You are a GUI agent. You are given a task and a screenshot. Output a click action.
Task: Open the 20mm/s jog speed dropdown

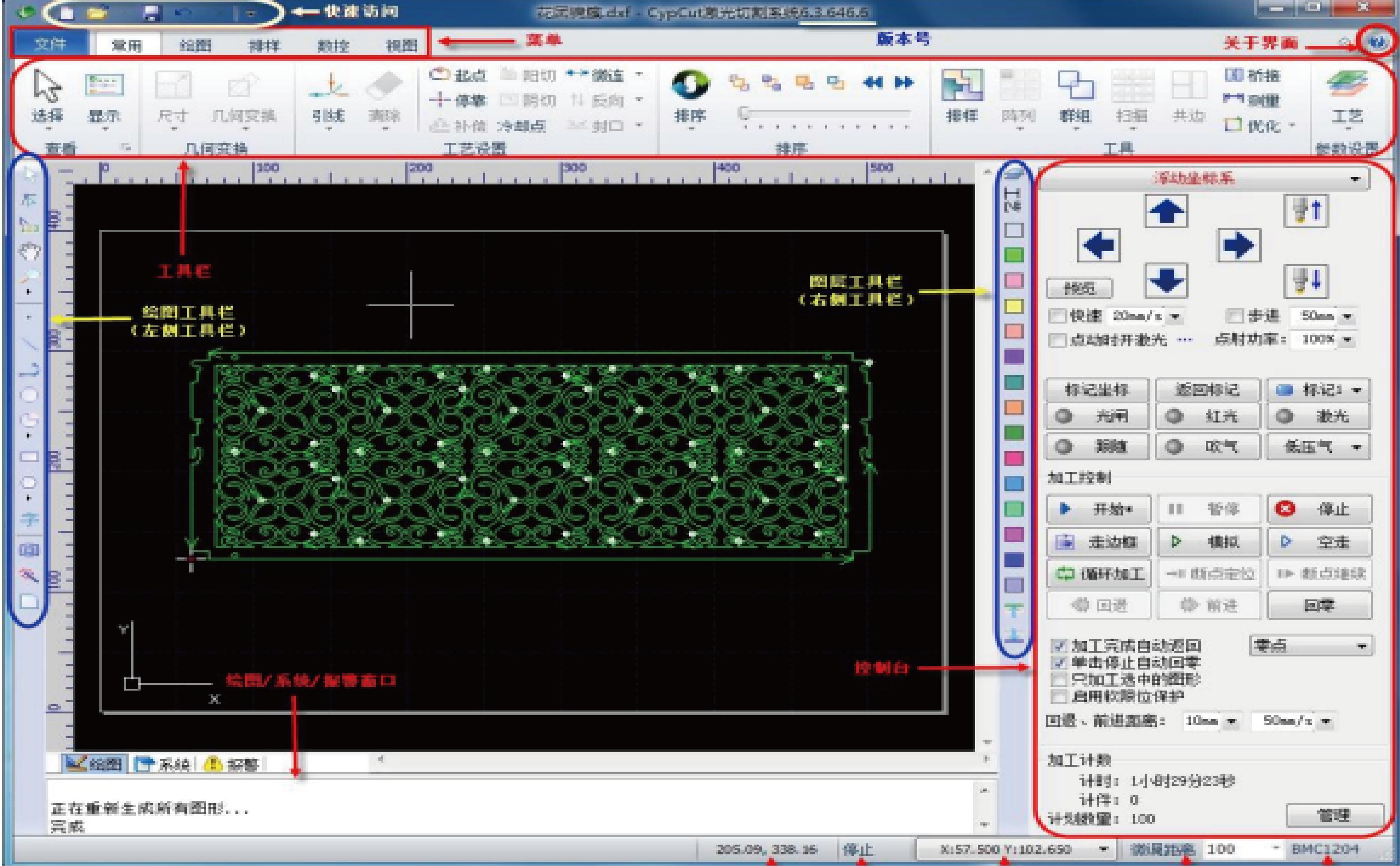coord(1175,316)
